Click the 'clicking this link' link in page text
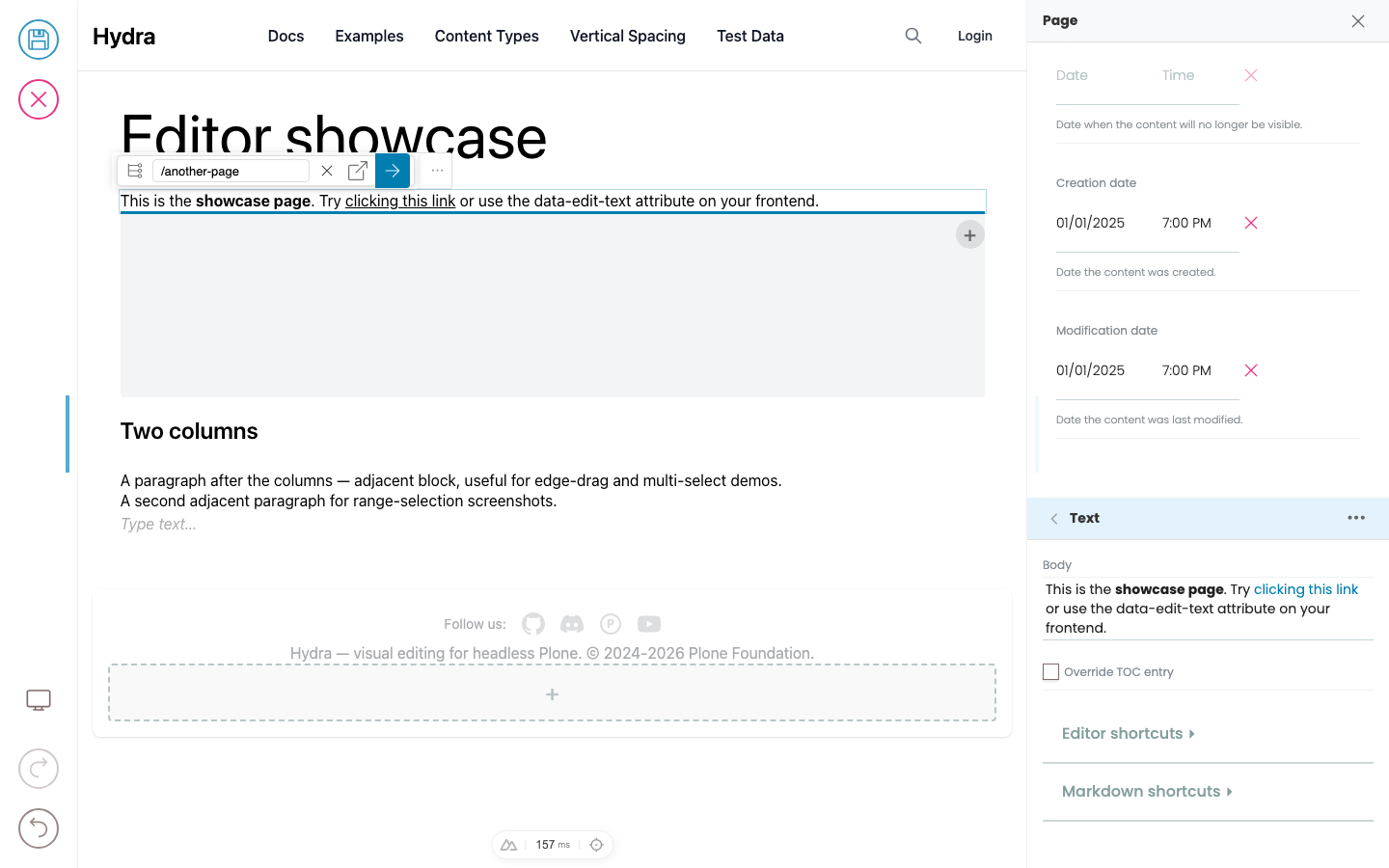 400,201
